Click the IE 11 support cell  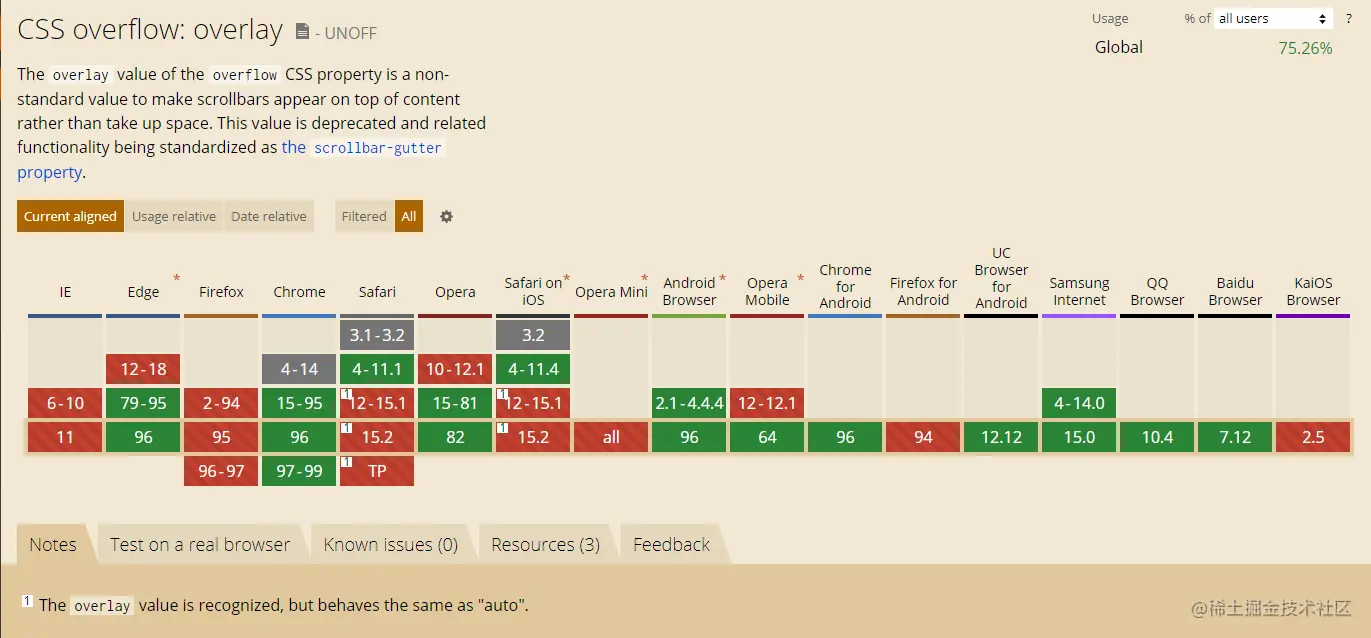point(65,437)
